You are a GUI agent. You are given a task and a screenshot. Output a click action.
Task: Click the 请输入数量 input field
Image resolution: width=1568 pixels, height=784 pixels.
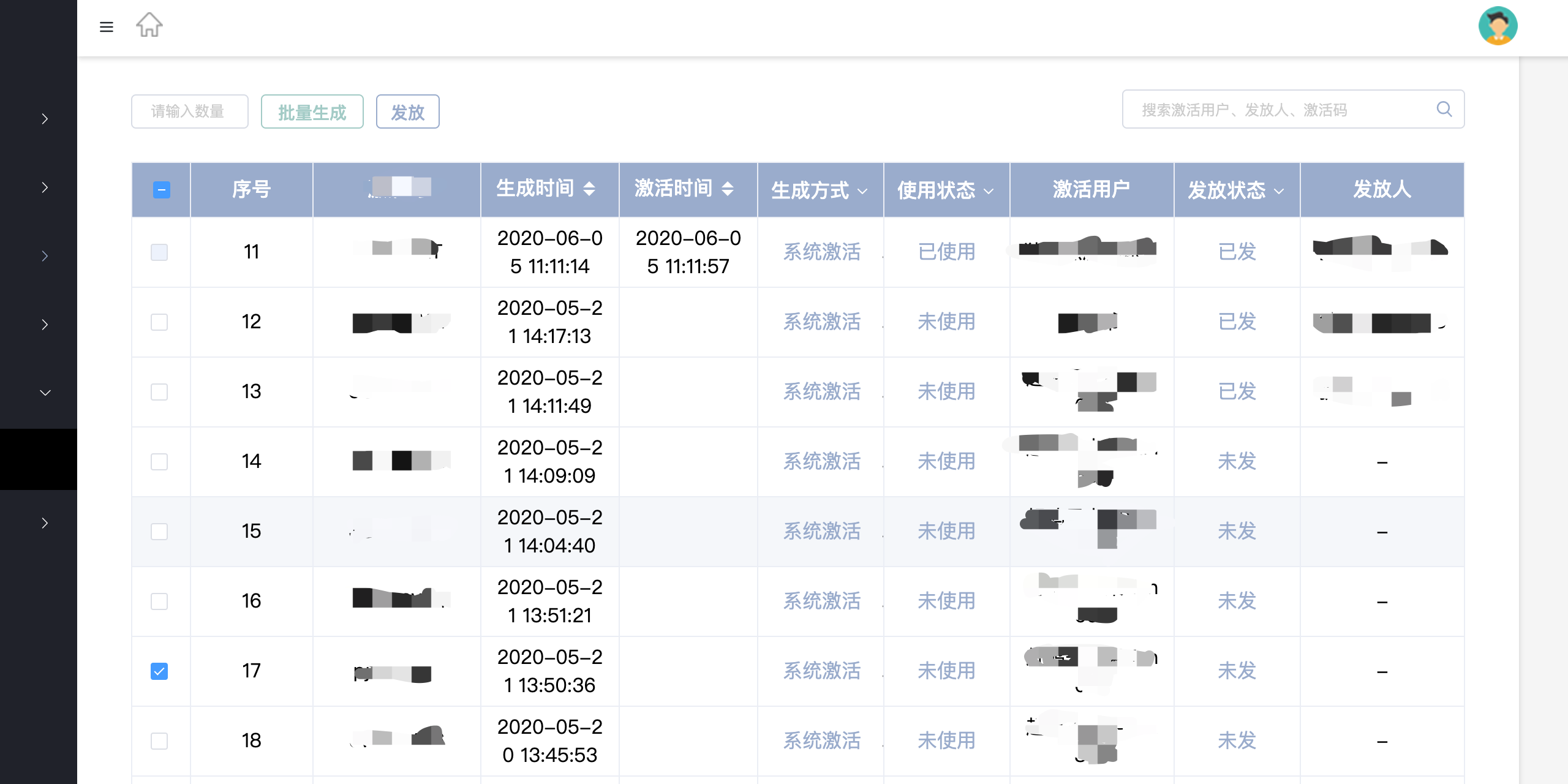pos(189,111)
